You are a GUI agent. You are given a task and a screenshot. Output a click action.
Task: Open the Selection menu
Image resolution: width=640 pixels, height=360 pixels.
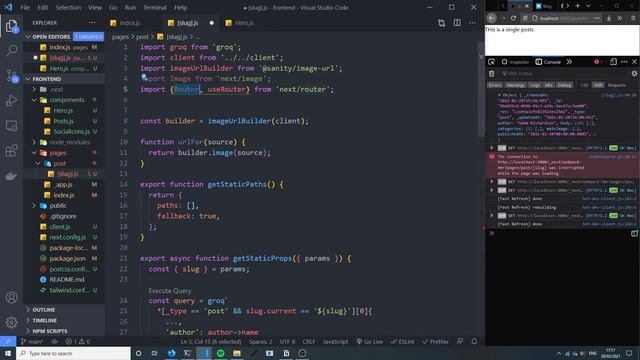pos(68,7)
